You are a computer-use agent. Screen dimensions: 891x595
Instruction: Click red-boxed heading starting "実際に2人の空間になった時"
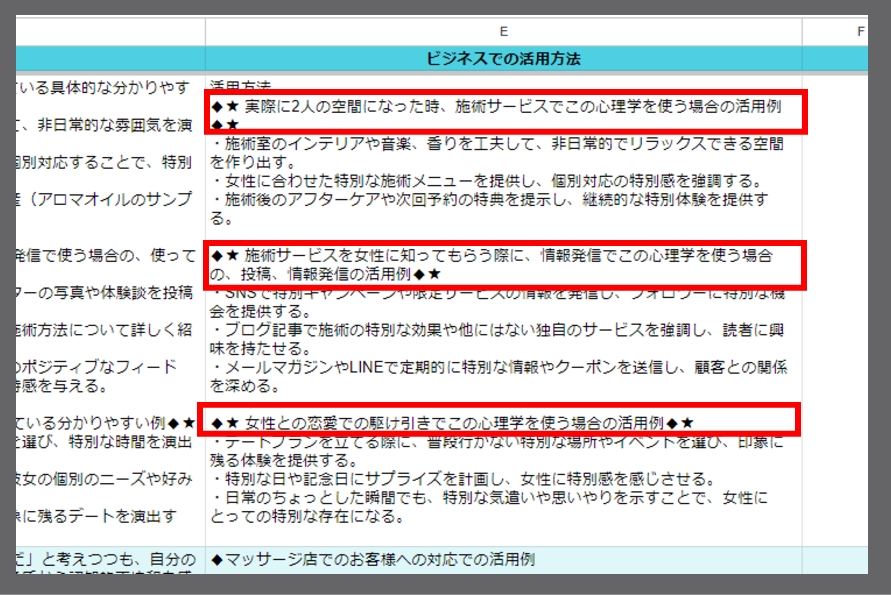[x=495, y=106]
